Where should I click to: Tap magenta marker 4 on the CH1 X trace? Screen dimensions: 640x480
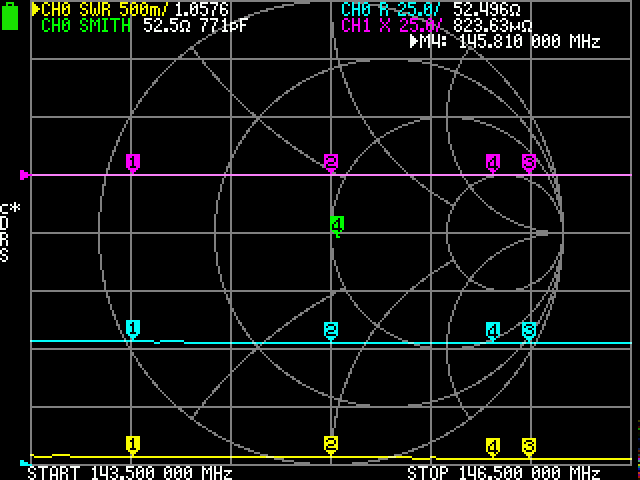[492, 161]
